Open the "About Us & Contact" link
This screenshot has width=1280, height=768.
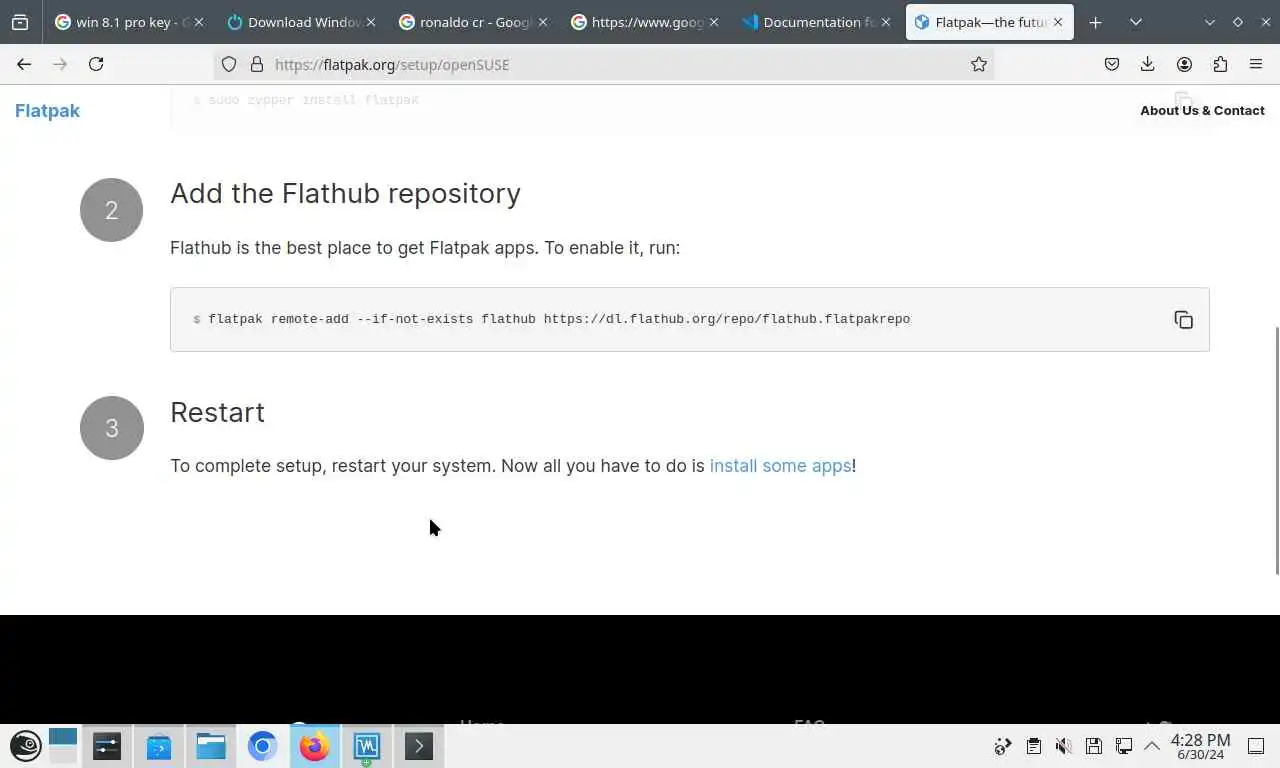pyautogui.click(x=1202, y=110)
